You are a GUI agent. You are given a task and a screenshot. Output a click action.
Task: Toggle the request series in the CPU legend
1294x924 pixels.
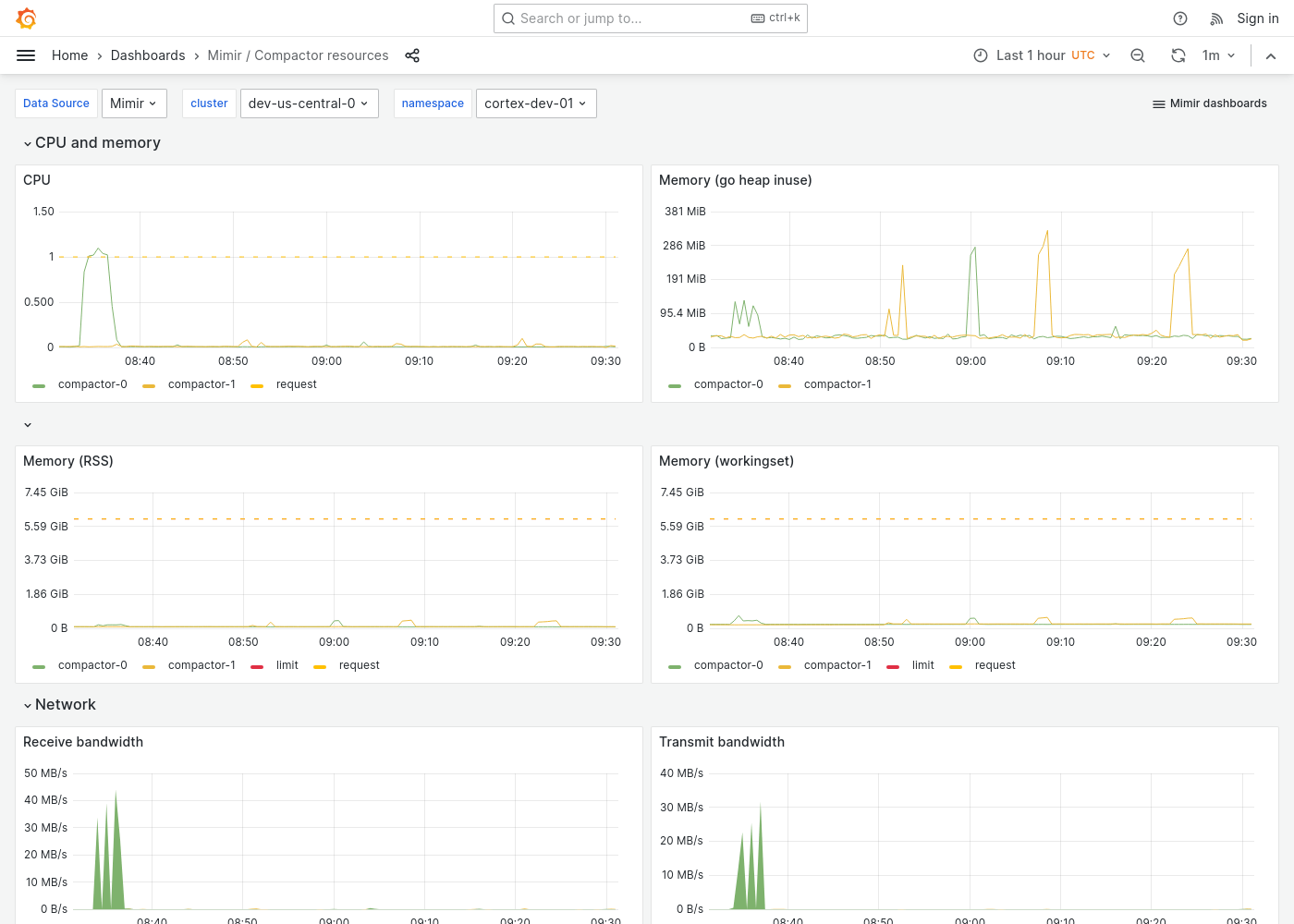[x=297, y=383]
